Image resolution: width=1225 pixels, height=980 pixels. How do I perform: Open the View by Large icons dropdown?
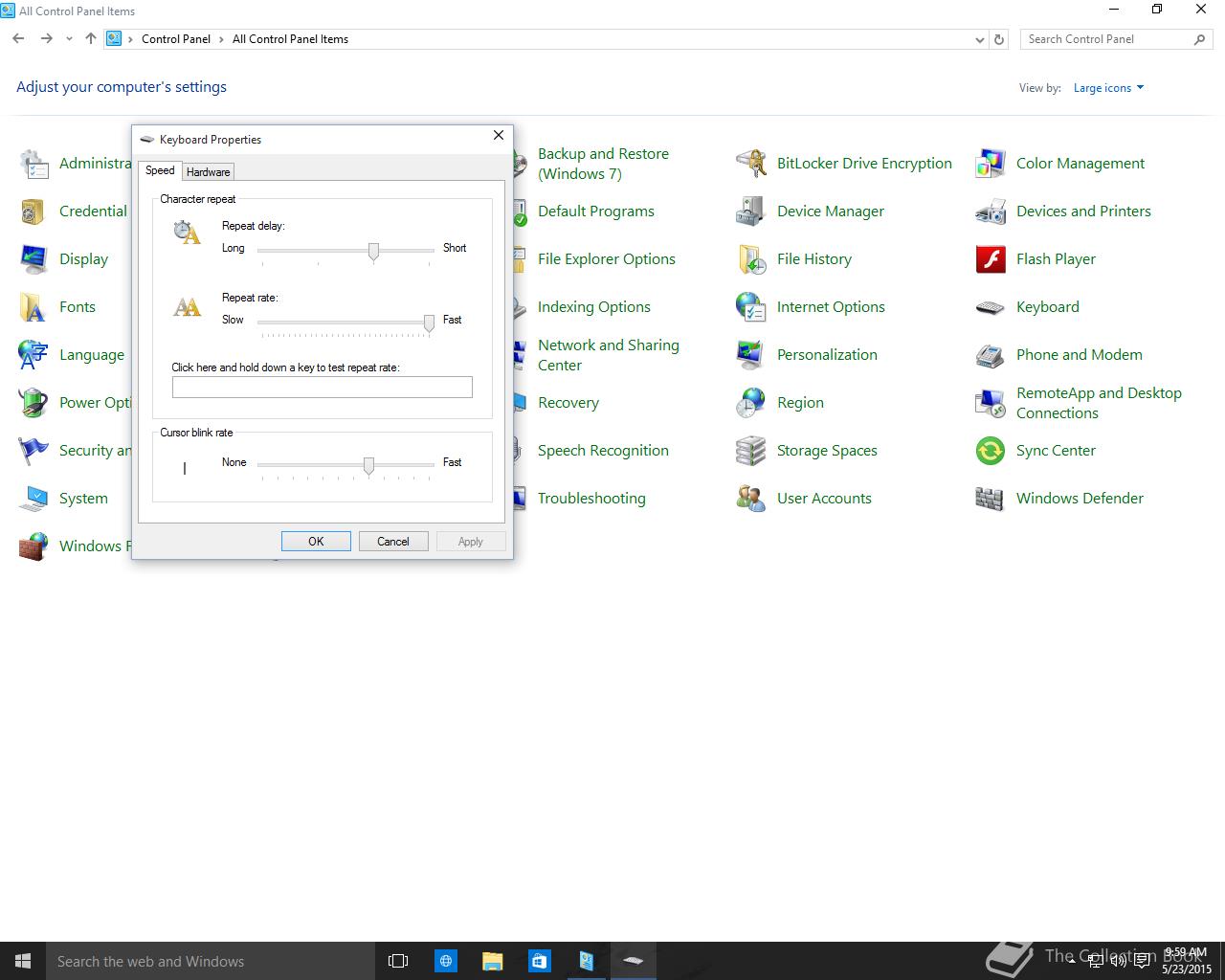(x=1108, y=88)
